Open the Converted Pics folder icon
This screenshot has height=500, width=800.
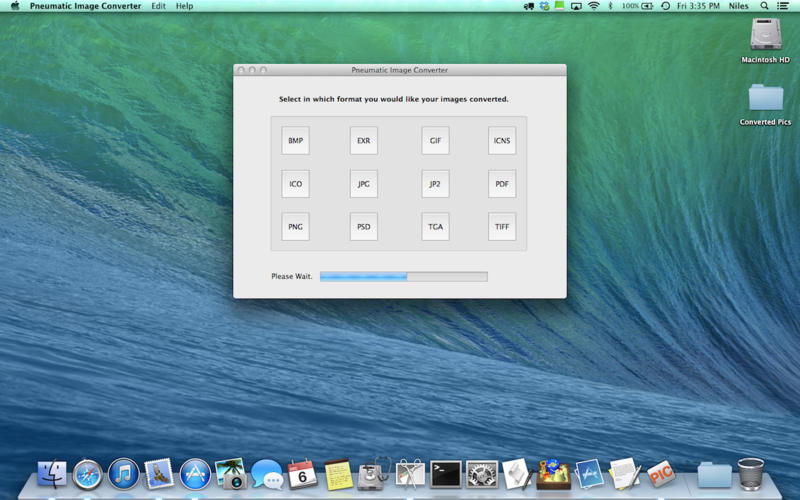pyautogui.click(x=765, y=98)
